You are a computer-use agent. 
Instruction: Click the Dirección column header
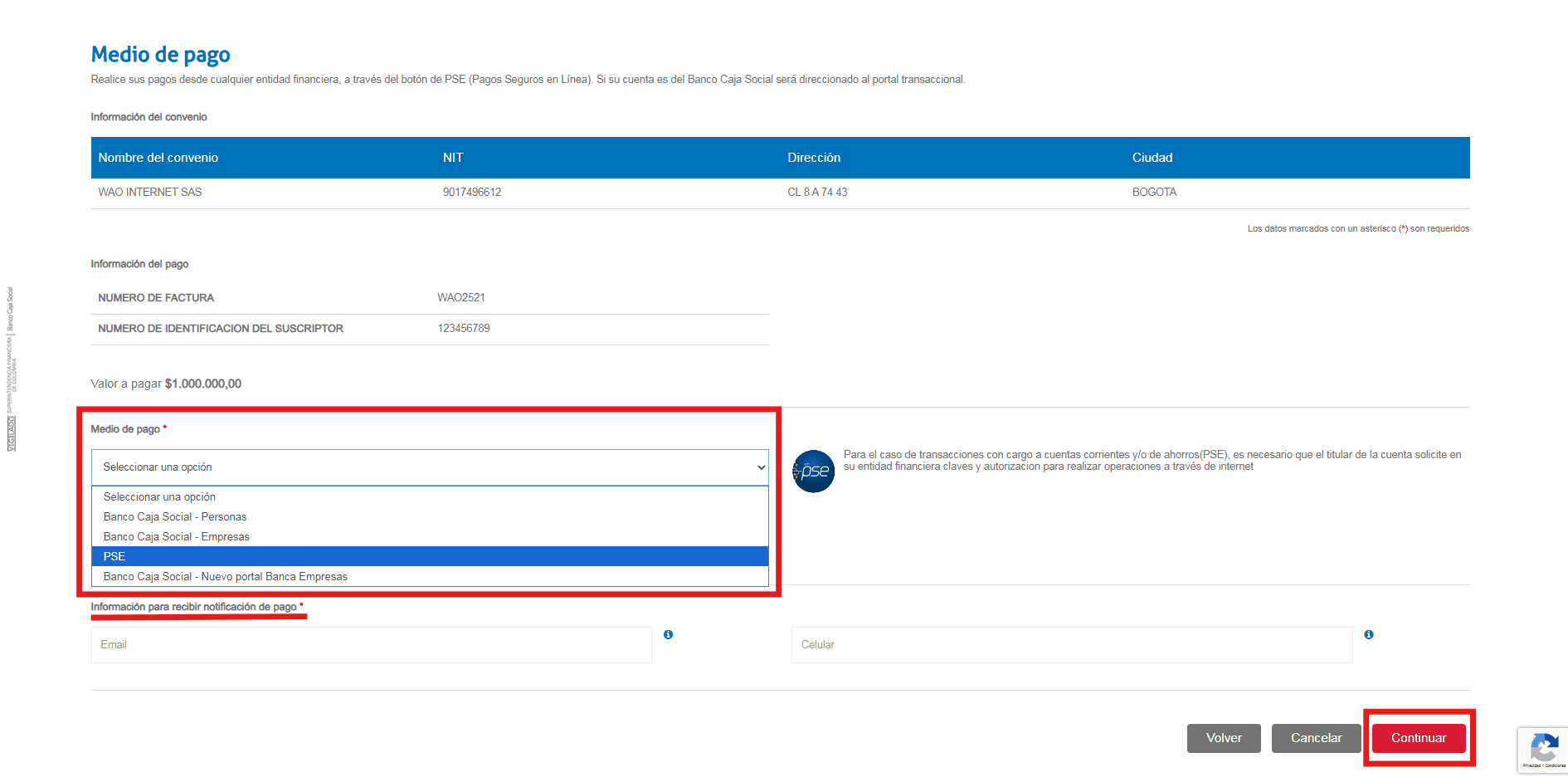(x=814, y=158)
